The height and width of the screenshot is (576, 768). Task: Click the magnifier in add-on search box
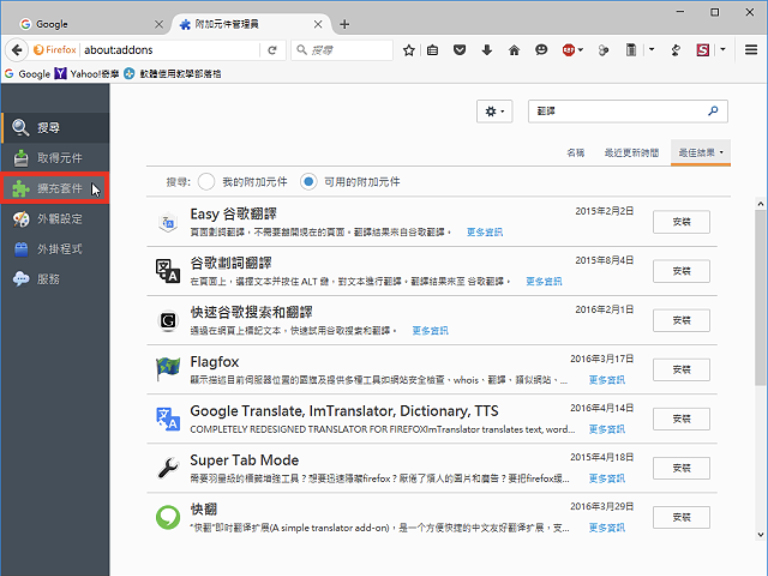[x=713, y=111]
